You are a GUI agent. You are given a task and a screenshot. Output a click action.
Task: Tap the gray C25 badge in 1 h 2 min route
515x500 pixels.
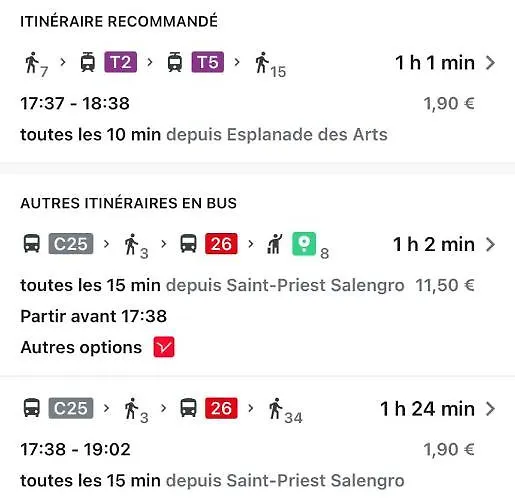(71, 244)
